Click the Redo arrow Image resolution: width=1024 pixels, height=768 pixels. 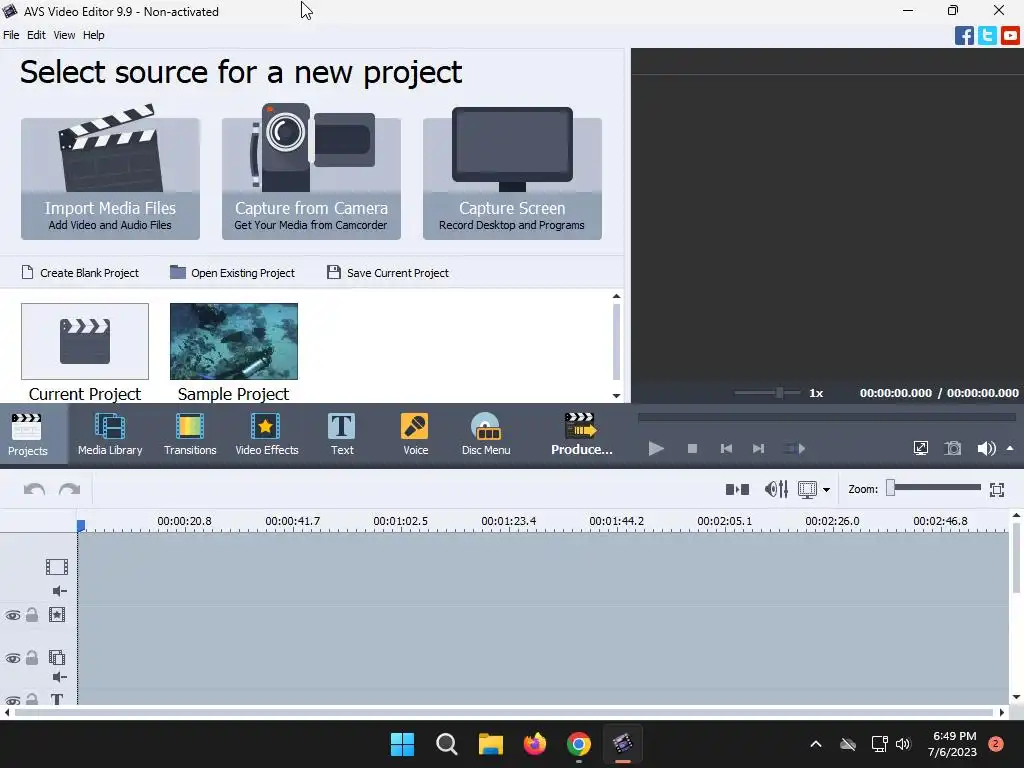pyautogui.click(x=69, y=489)
